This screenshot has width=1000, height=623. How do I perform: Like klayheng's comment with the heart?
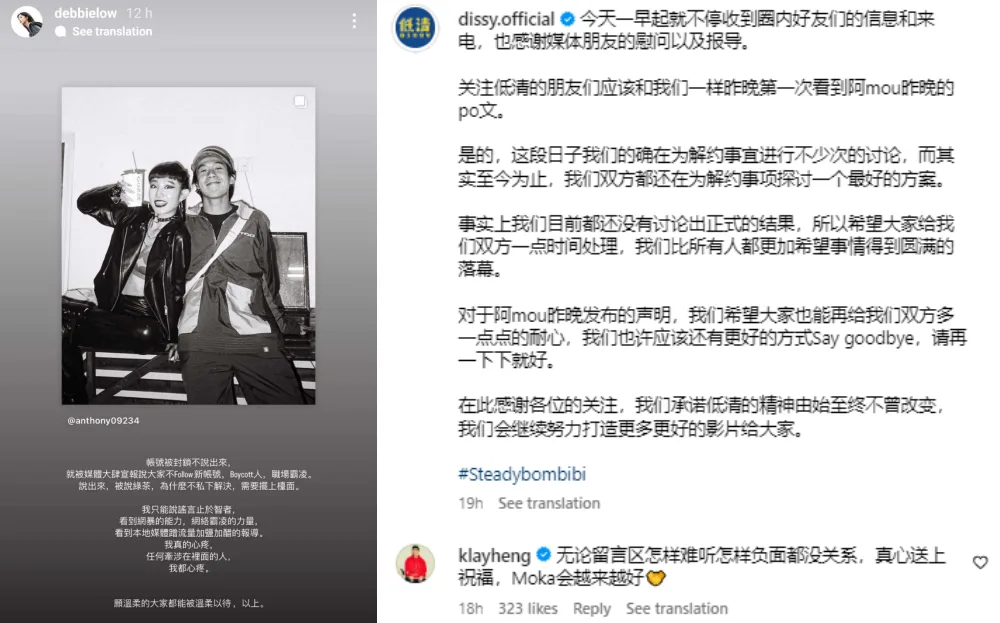pyautogui.click(x=980, y=562)
